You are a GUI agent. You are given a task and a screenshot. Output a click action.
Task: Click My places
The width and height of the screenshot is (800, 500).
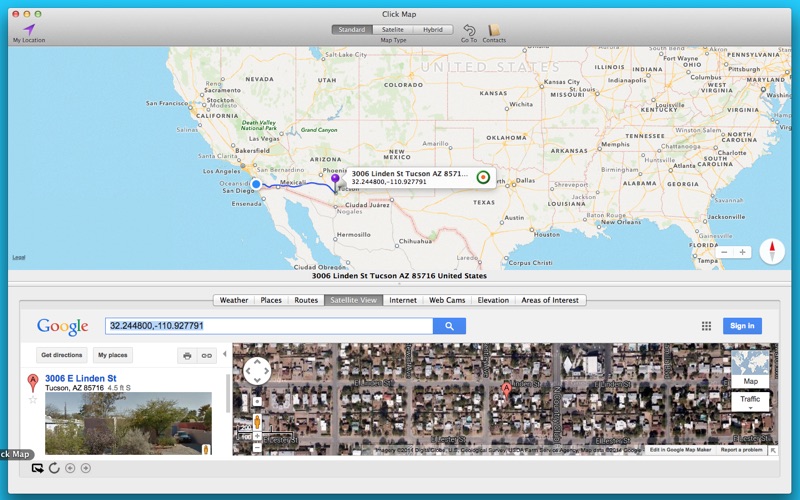(x=113, y=355)
